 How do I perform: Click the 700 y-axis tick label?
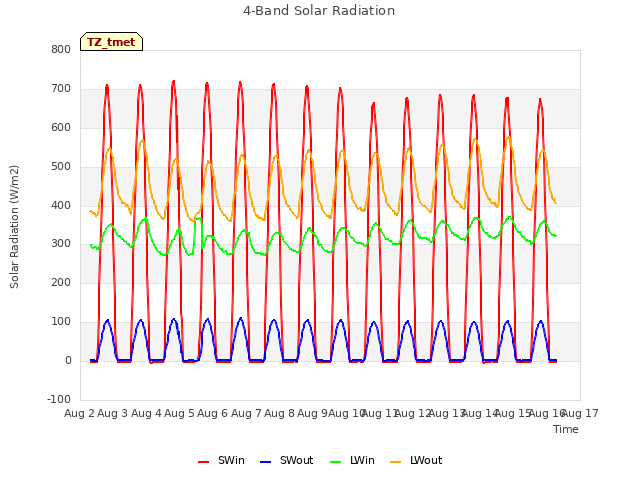point(61,89)
